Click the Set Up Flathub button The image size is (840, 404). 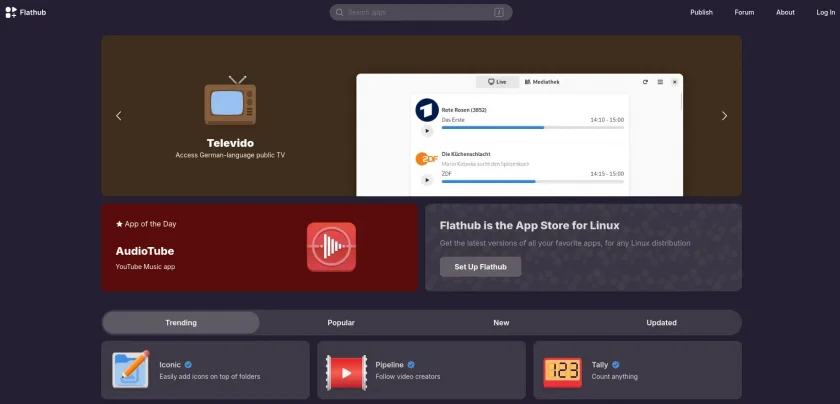pyautogui.click(x=481, y=267)
